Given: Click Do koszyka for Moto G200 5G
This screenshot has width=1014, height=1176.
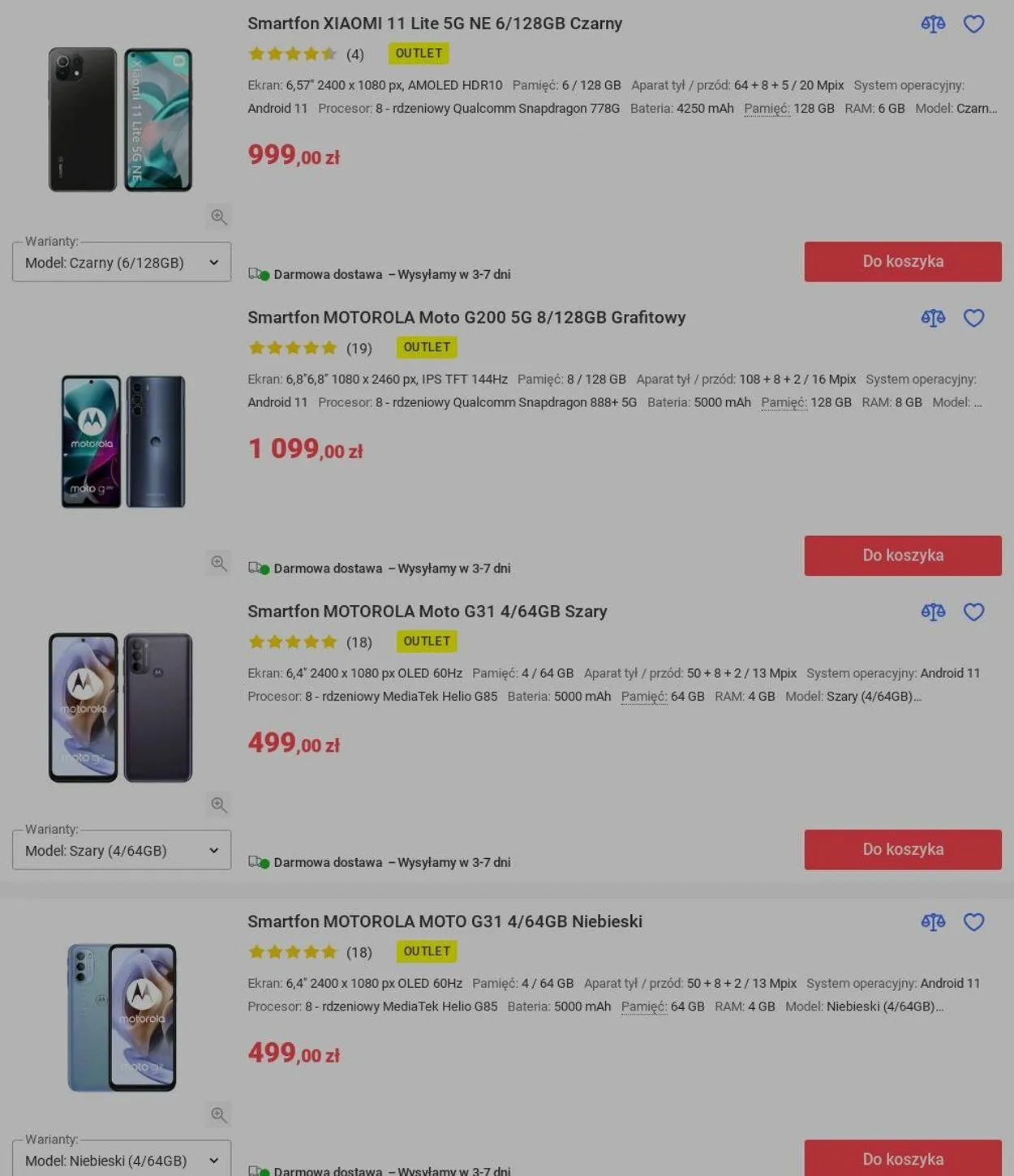Looking at the screenshot, I should (x=903, y=556).
